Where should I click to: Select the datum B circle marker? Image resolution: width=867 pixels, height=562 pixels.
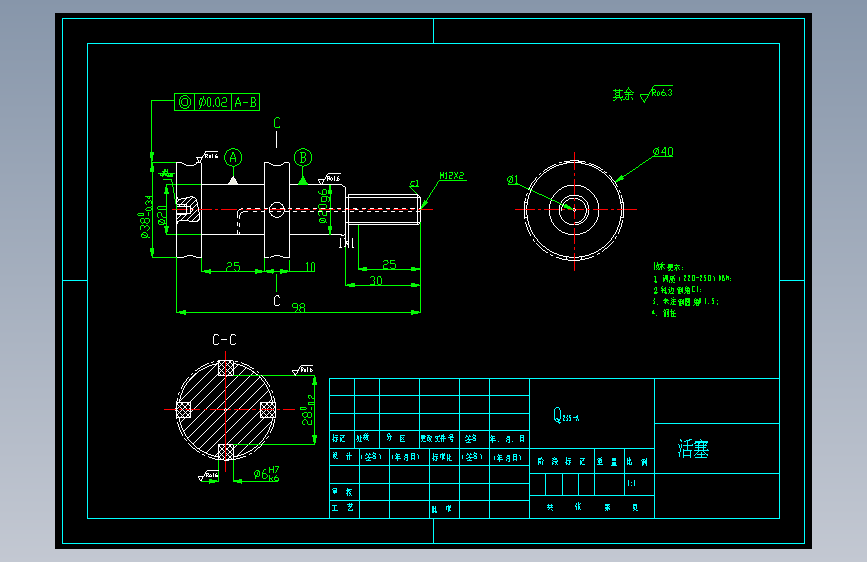302,158
